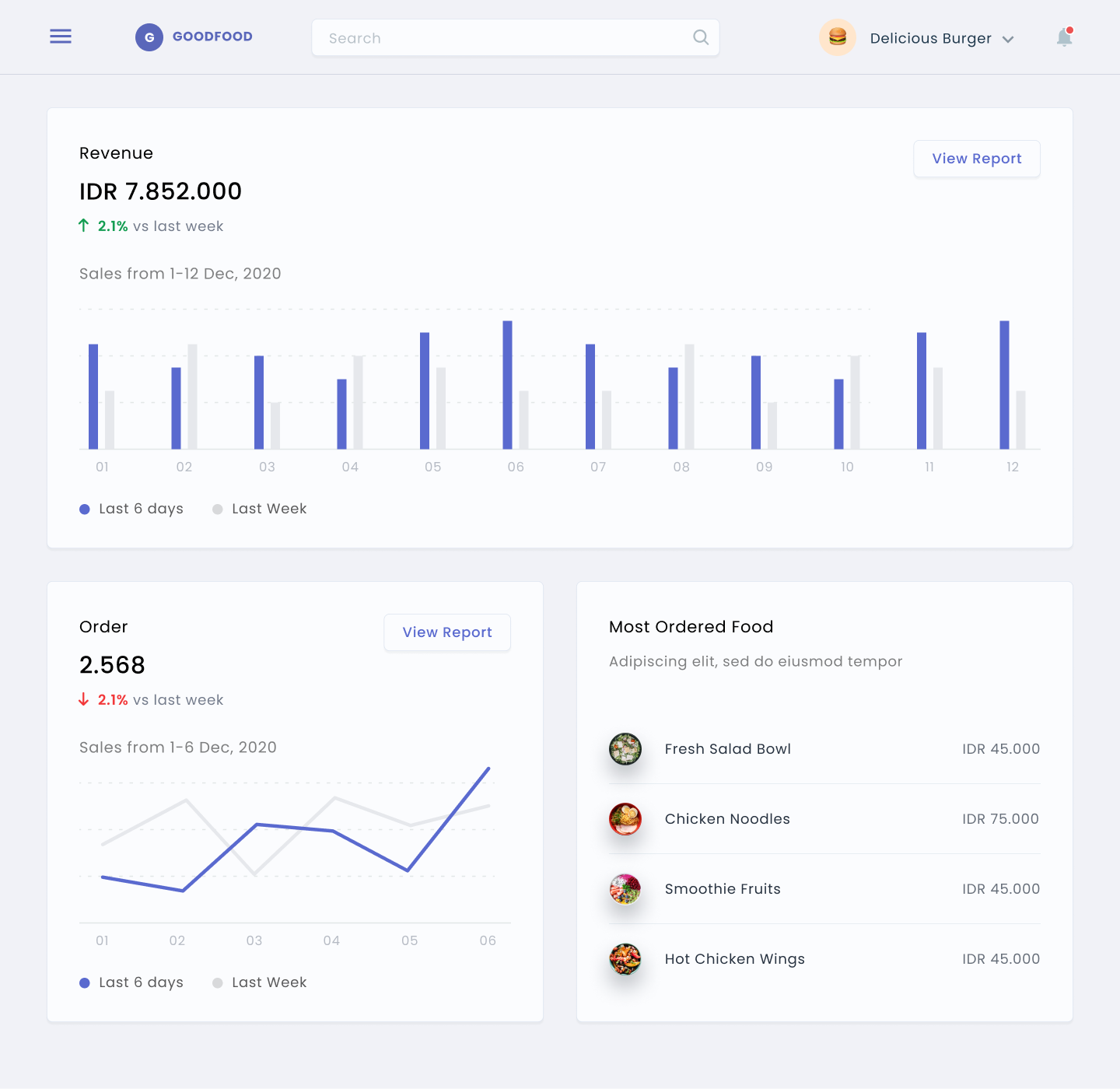Open the notifications bell

pyautogui.click(x=1064, y=37)
